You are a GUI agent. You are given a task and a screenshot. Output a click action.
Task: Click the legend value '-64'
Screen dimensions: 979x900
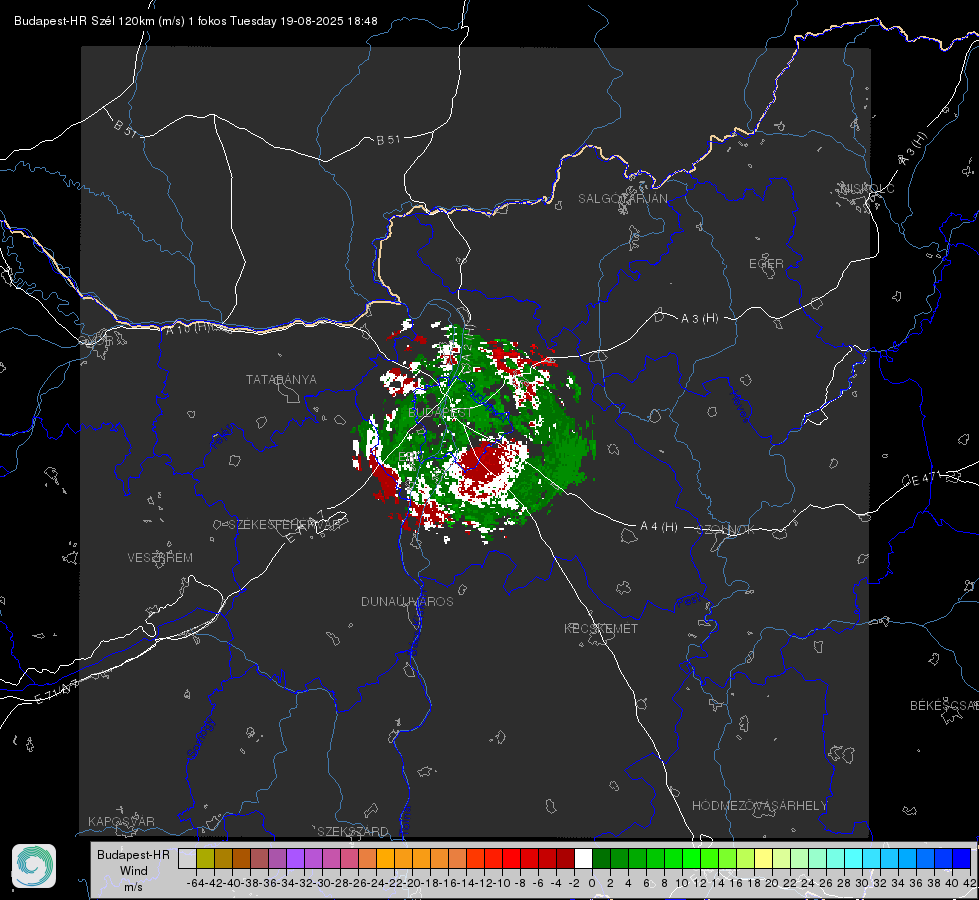coord(195,883)
